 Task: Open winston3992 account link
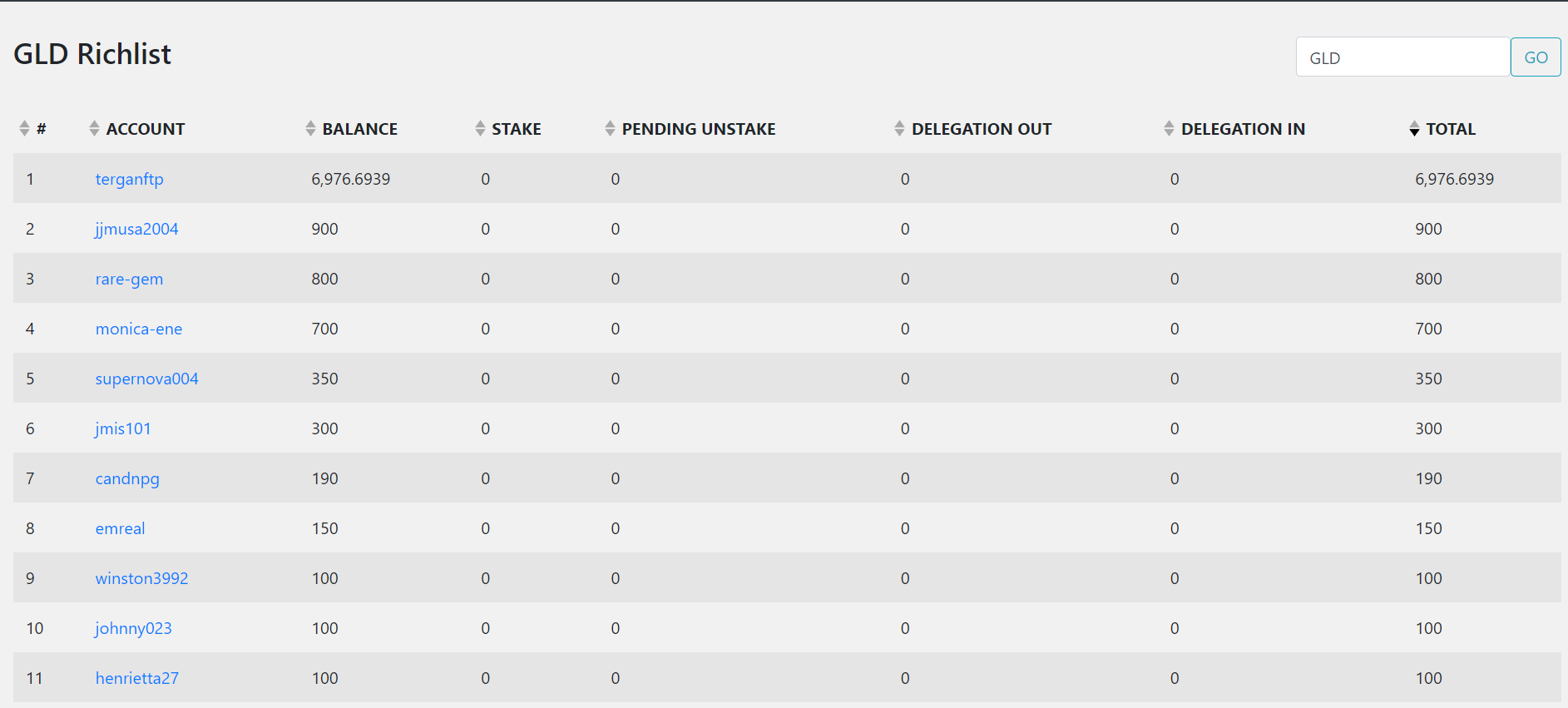pyautogui.click(x=141, y=578)
